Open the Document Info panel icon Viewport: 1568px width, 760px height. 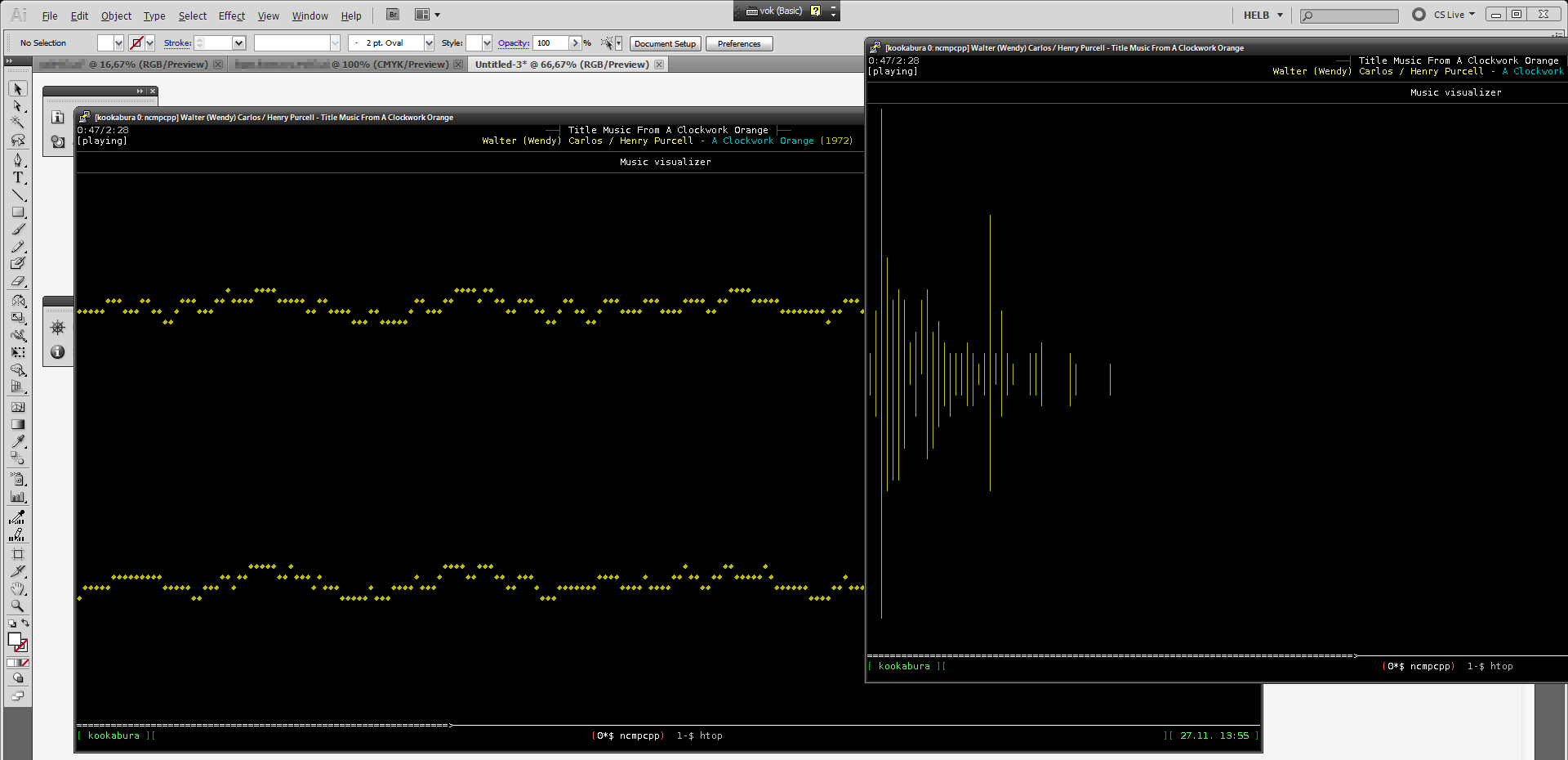tap(57, 117)
